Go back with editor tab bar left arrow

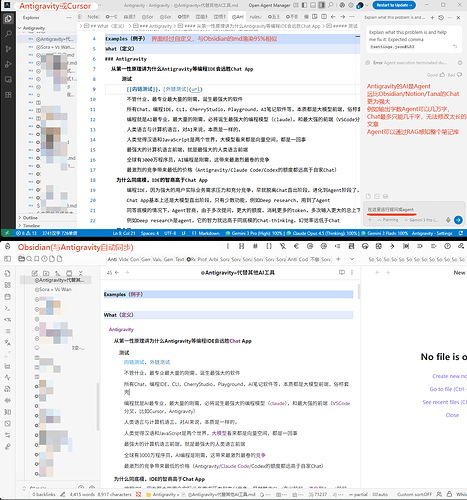pyautogui.click(x=333, y=17)
